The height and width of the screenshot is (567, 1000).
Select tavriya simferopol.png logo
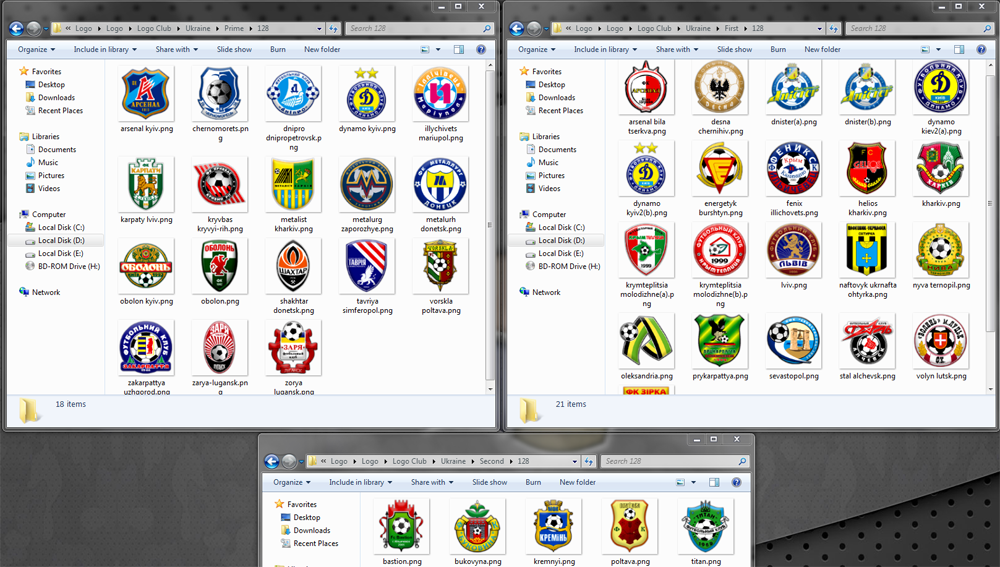click(367, 267)
